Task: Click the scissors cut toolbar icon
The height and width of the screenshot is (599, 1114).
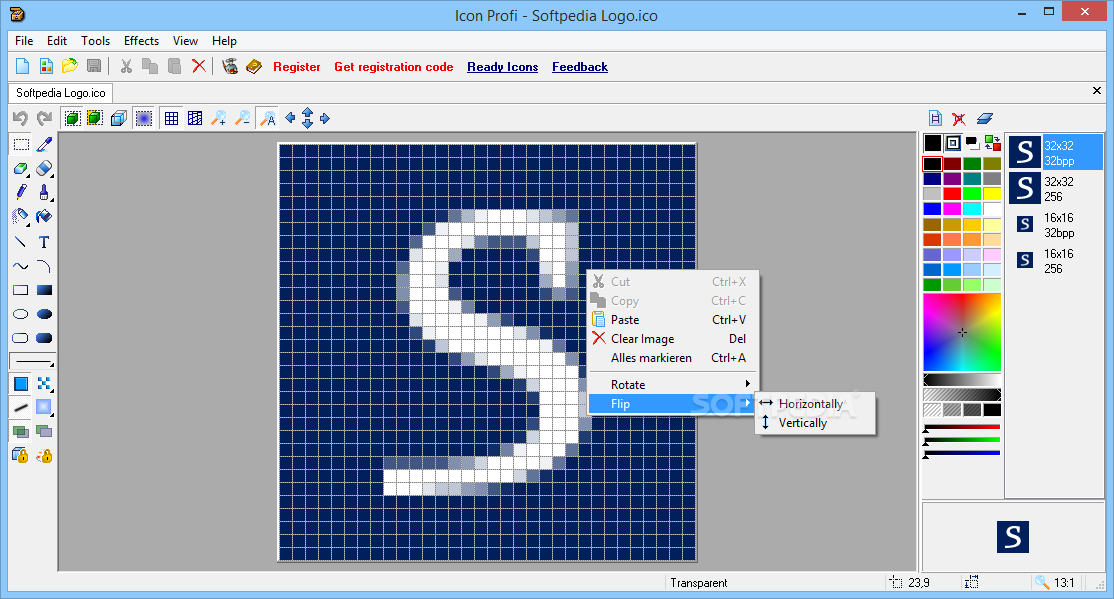Action: pyautogui.click(x=126, y=66)
